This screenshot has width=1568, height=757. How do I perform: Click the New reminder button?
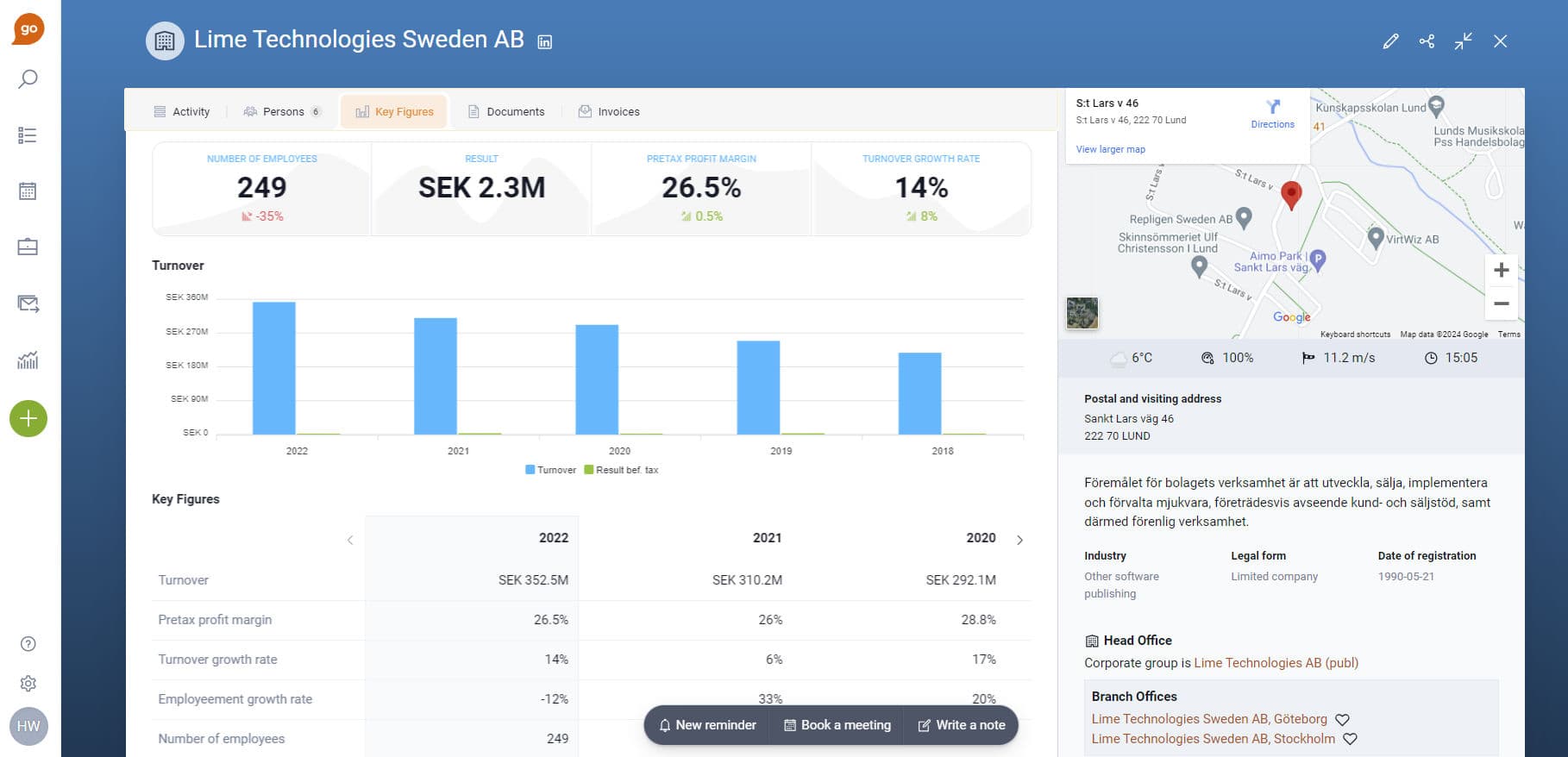[708, 726]
